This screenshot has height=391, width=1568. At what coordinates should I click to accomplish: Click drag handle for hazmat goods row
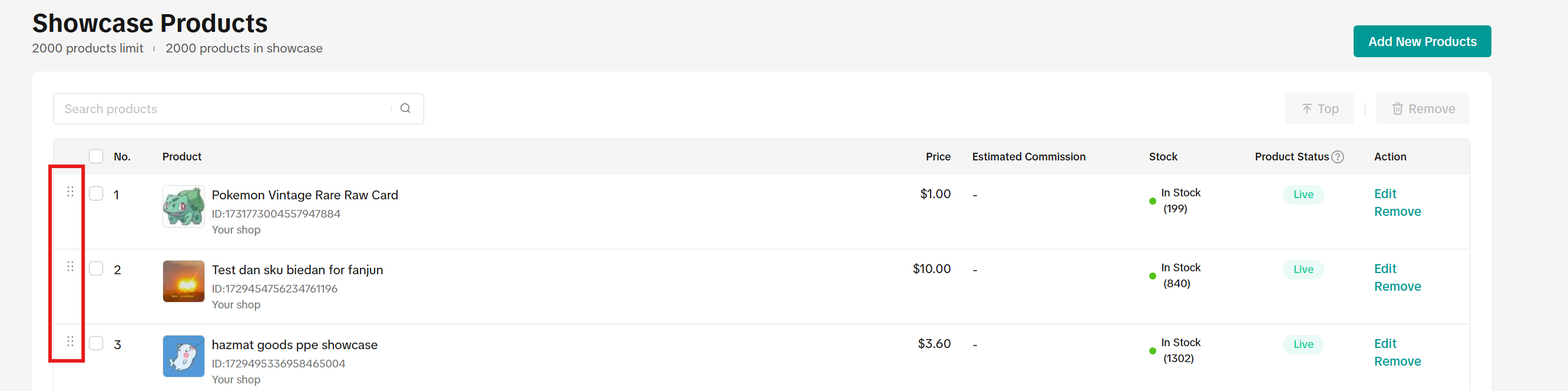point(70,341)
